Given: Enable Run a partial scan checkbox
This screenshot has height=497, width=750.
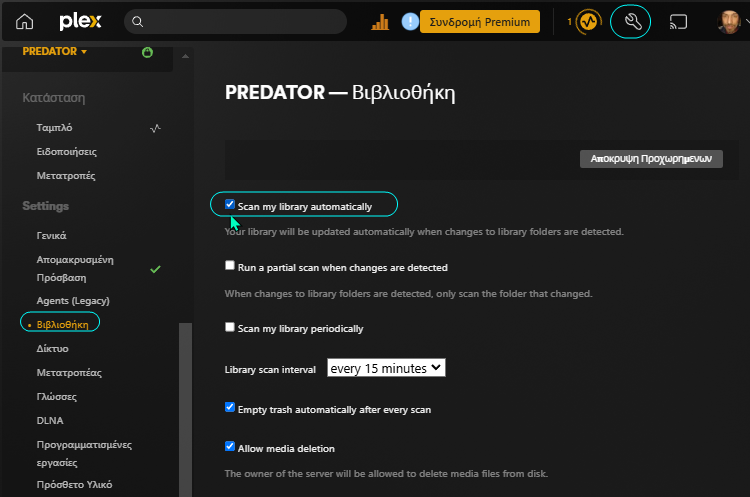Looking at the screenshot, I should coord(230,265).
